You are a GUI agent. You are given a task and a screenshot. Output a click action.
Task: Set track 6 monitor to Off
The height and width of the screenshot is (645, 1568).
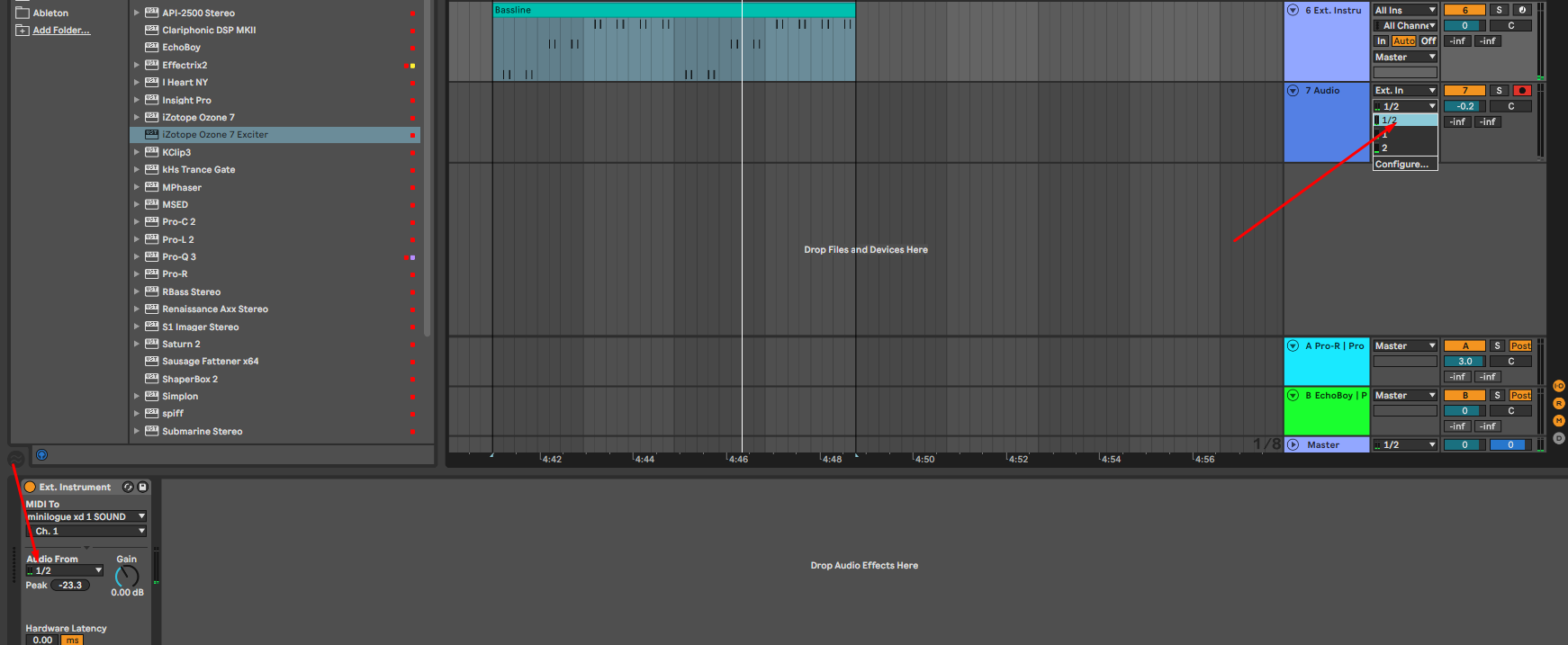point(1428,41)
